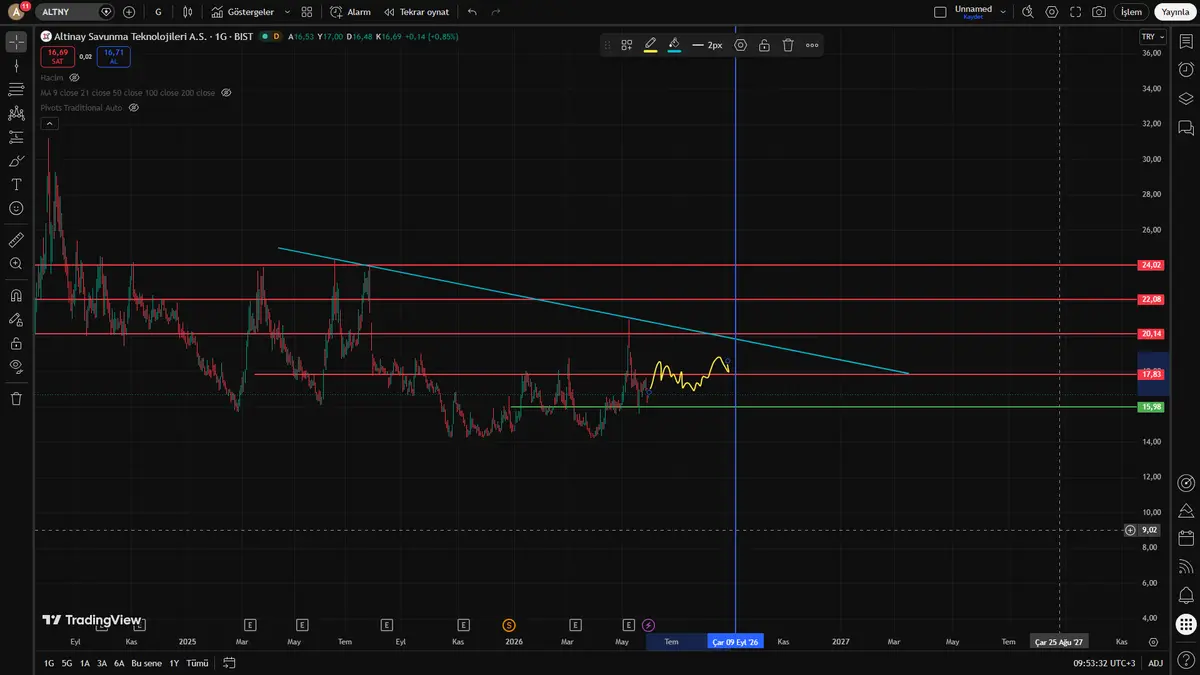
Task: Select the ruler measure tool
Action: 16,240
